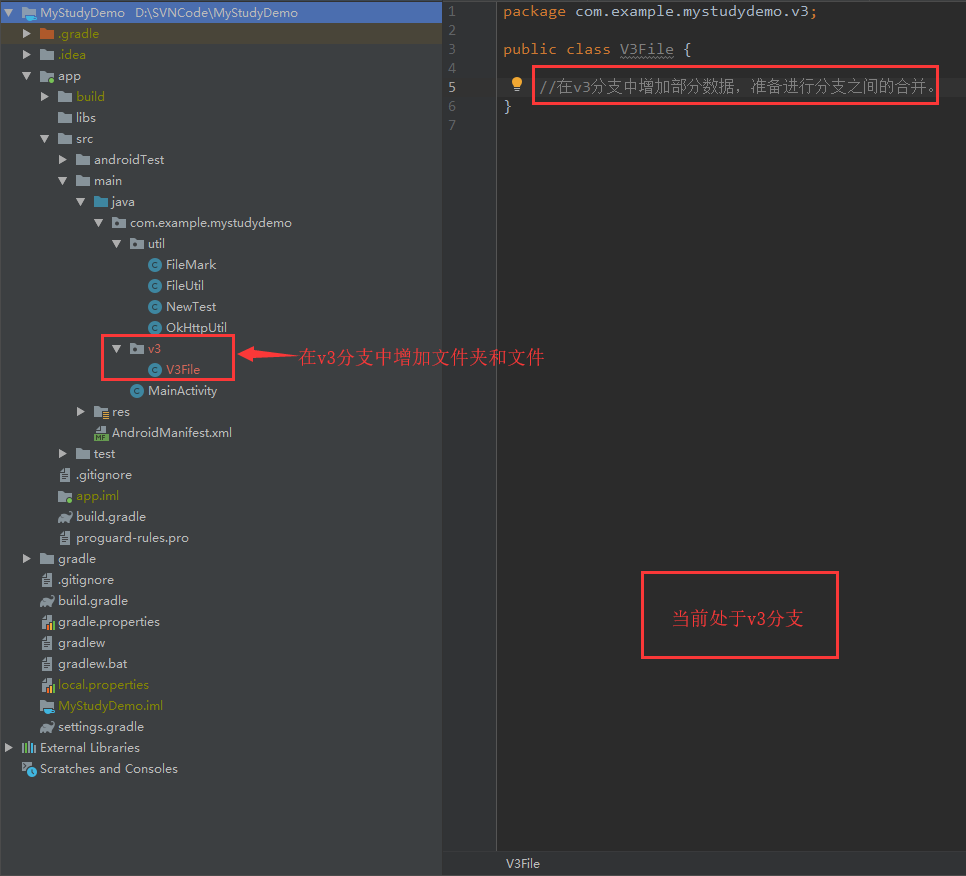Click the AndroidManifest.xml file icon
The height and width of the screenshot is (876, 966).
pos(101,433)
